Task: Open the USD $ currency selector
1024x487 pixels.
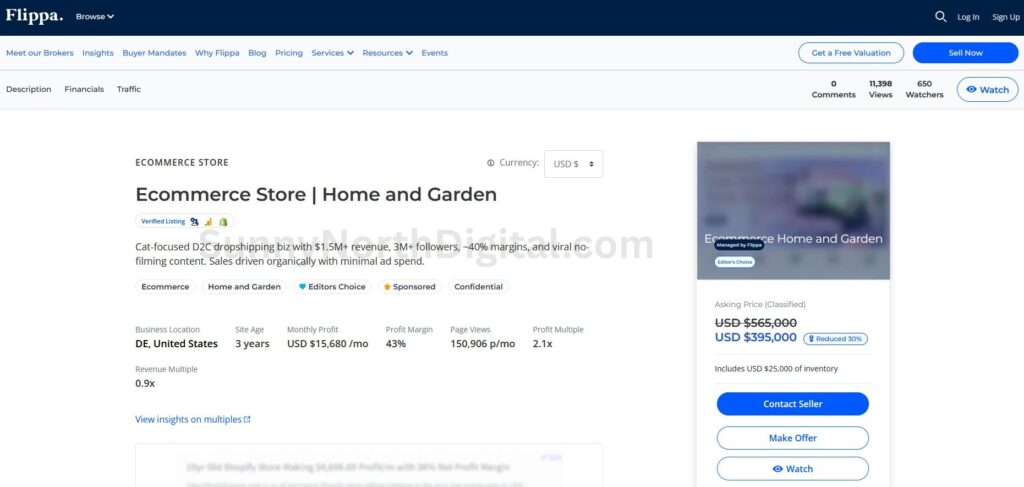Action: [573, 164]
